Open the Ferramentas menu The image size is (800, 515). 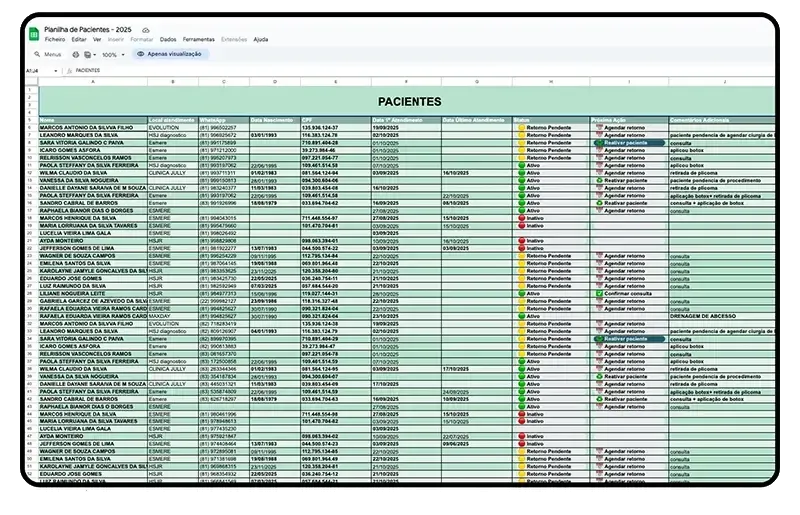tap(198, 39)
